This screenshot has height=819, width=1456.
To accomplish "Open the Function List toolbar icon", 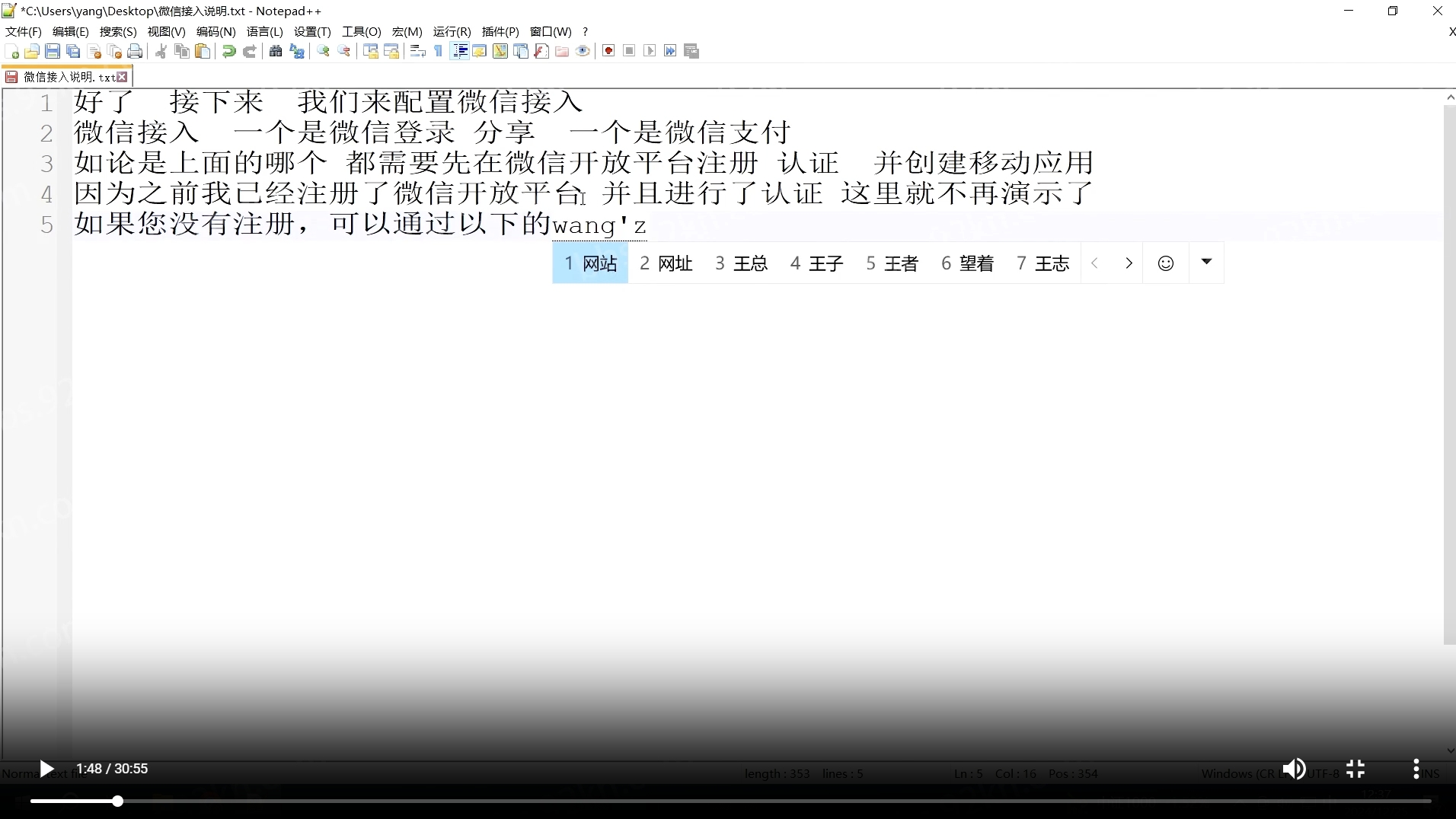I will (x=541, y=51).
